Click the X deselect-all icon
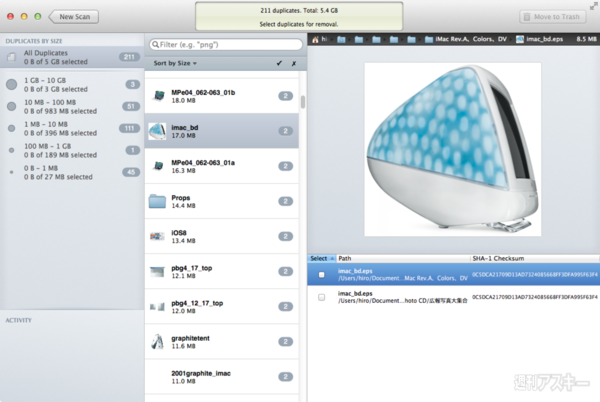This screenshot has width=600, height=402. pyautogui.click(x=293, y=63)
